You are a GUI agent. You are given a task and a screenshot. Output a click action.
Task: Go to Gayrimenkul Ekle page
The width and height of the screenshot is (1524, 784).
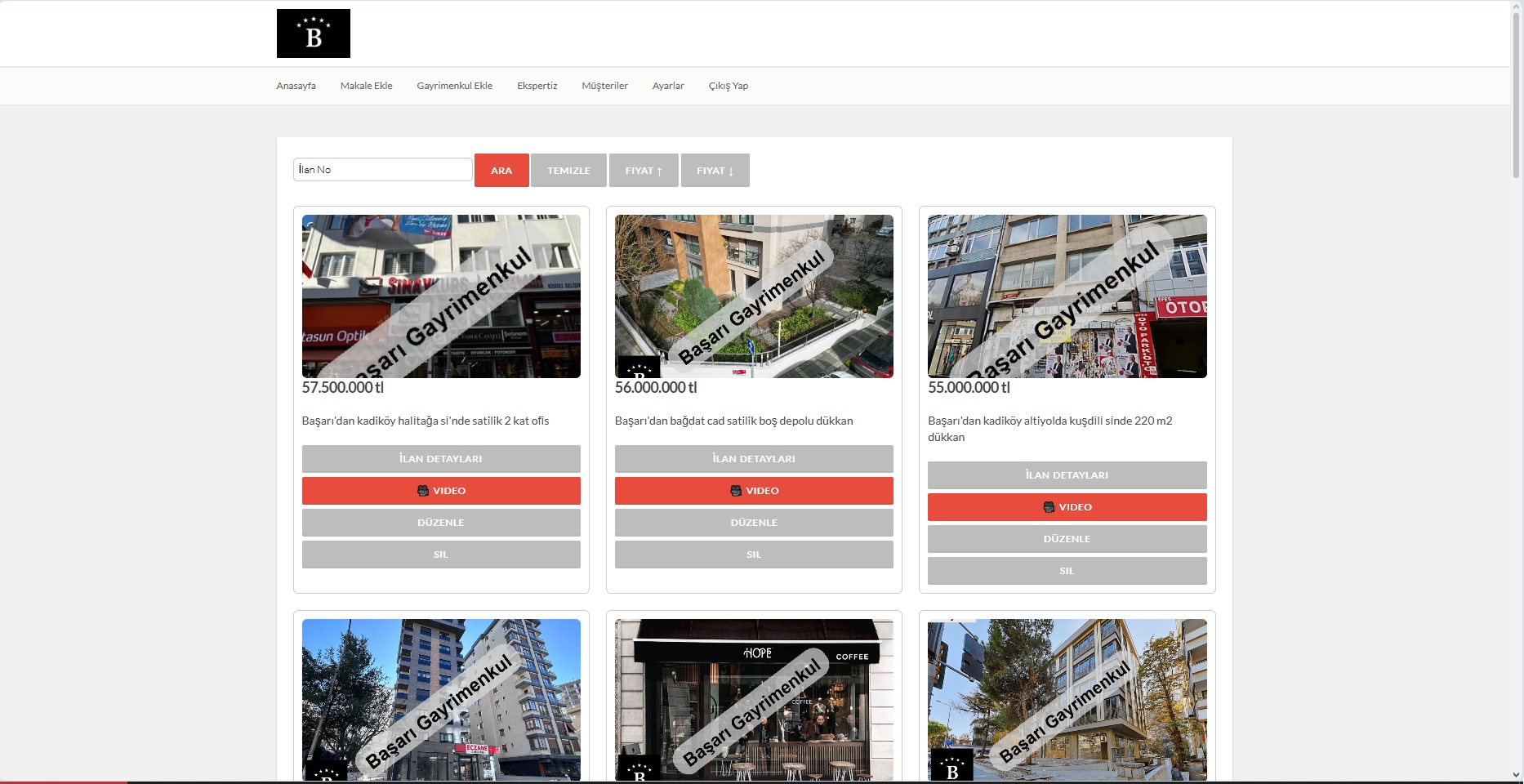click(x=454, y=86)
